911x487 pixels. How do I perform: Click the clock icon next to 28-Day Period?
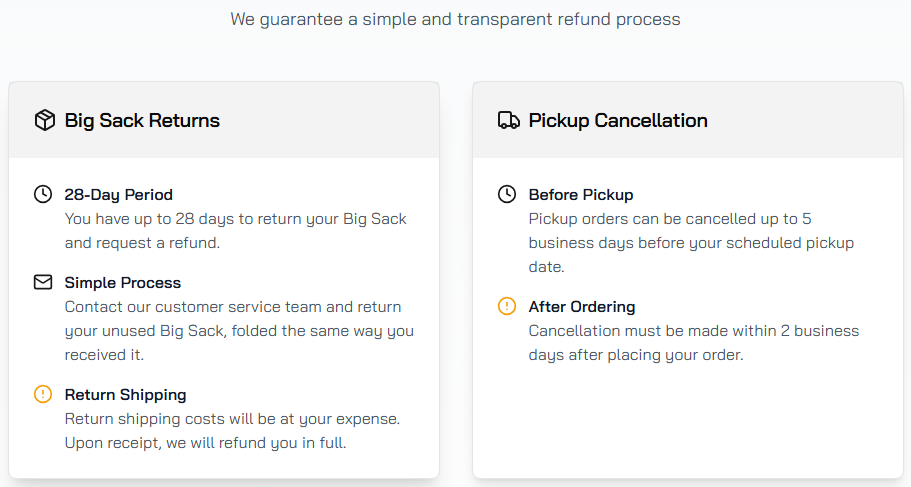pyautogui.click(x=43, y=194)
